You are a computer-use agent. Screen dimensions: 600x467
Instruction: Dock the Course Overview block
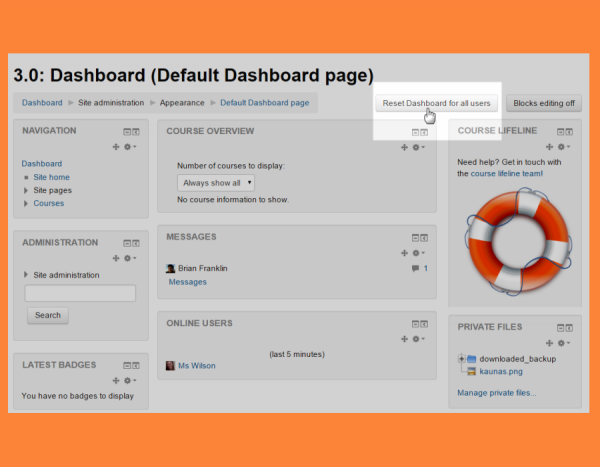point(424,132)
